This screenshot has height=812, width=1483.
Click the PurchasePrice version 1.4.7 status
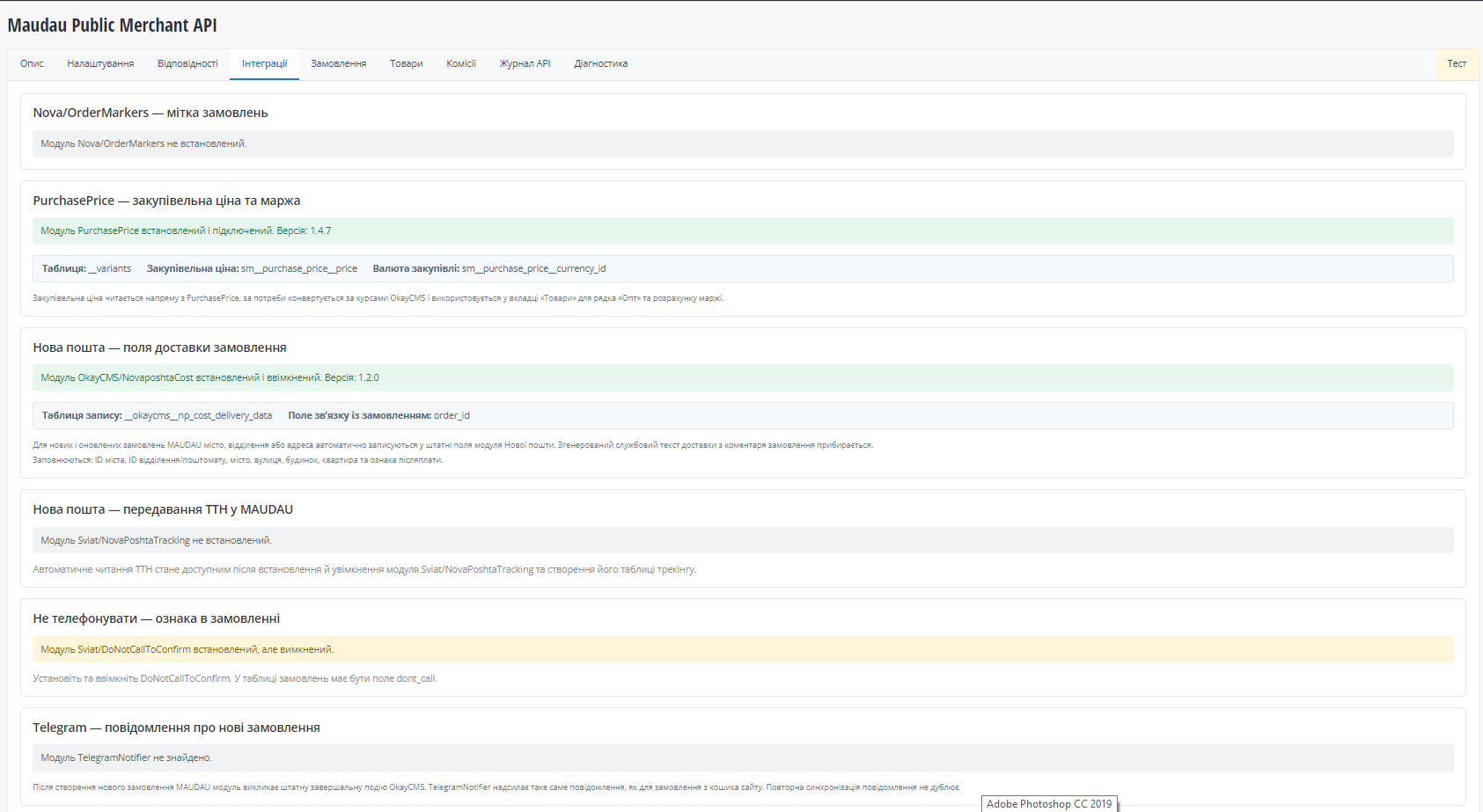pyautogui.click(x=743, y=230)
